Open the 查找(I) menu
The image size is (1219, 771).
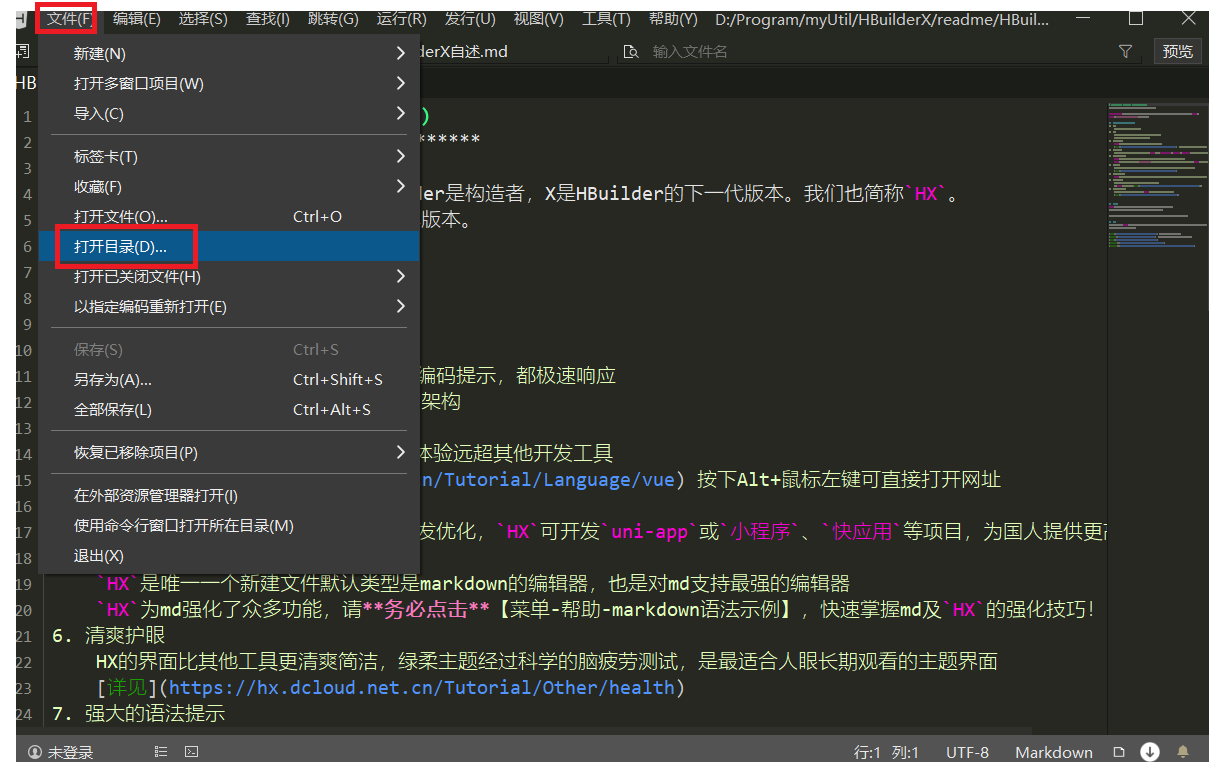coord(268,19)
